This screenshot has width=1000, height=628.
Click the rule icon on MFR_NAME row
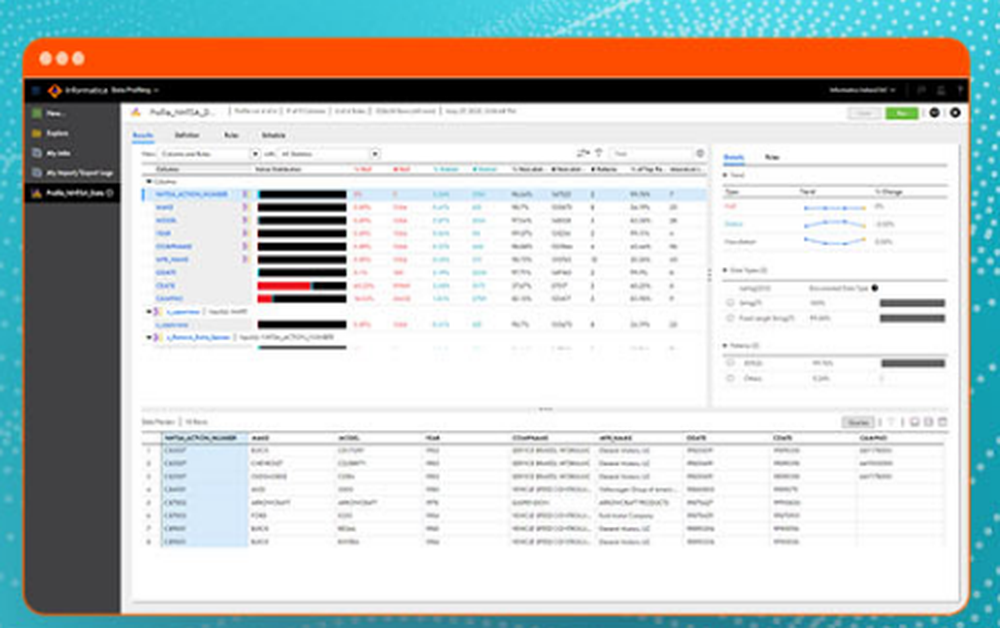pos(245,259)
